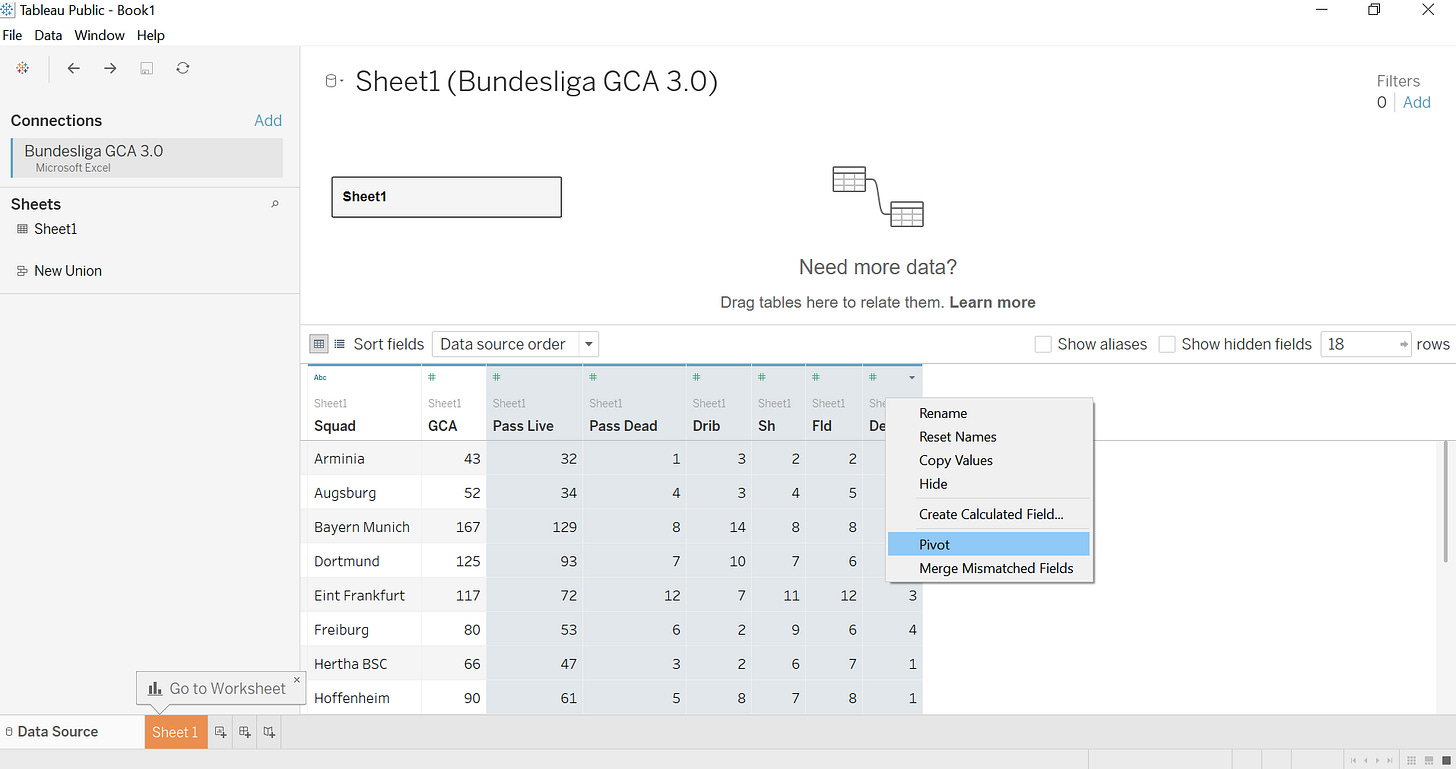Add a new story tab icon
The width and height of the screenshot is (1456, 769).
pyautogui.click(x=269, y=732)
